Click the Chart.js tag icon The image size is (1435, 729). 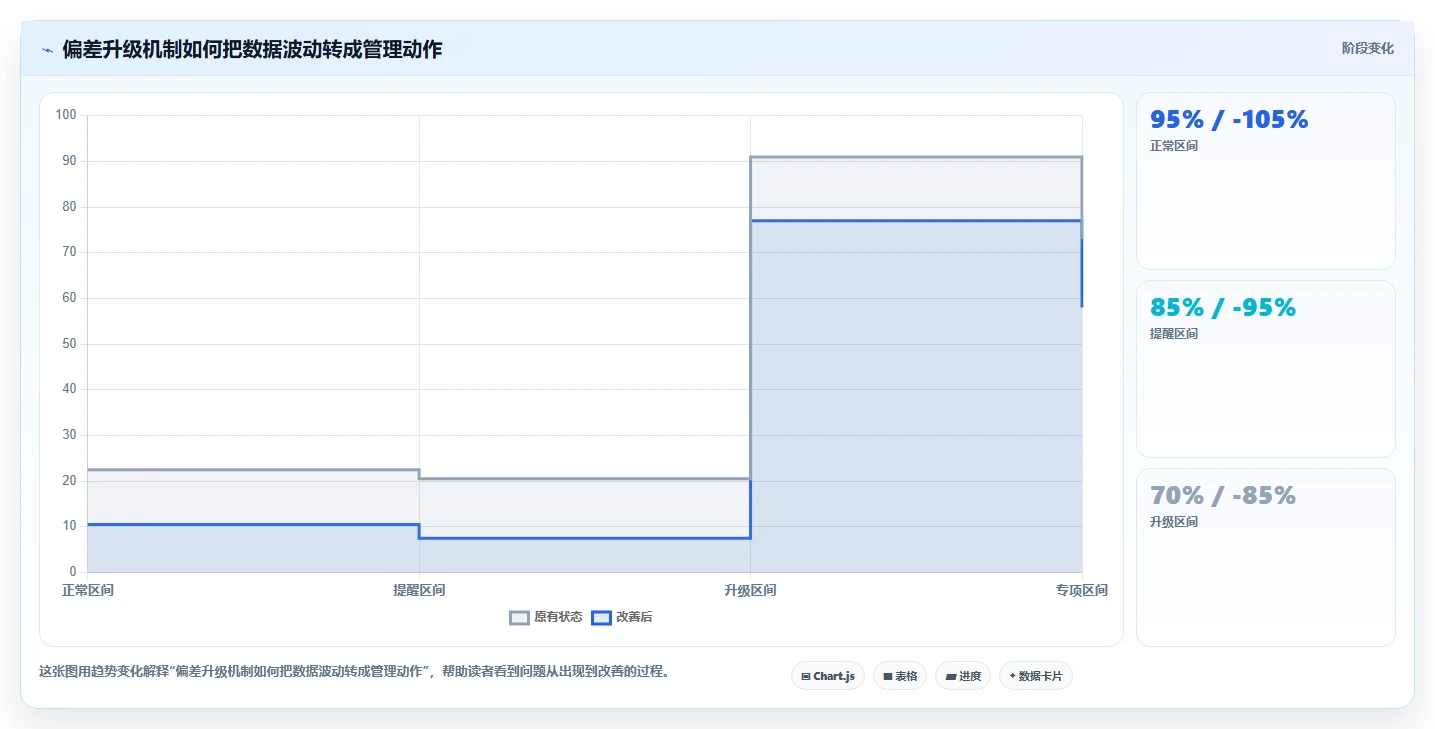click(x=806, y=677)
